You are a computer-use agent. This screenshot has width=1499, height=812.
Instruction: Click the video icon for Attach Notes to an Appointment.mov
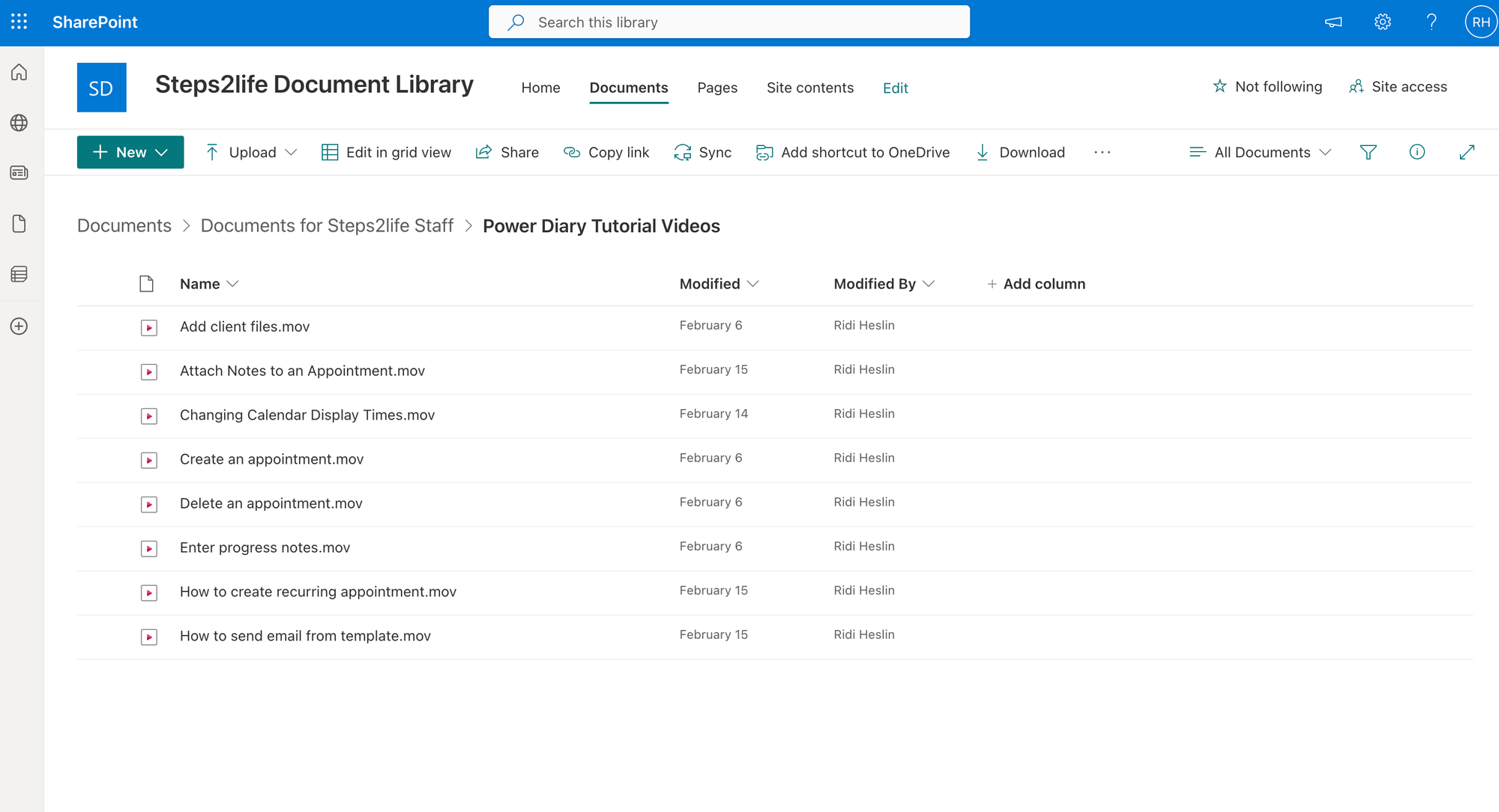tap(149, 372)
